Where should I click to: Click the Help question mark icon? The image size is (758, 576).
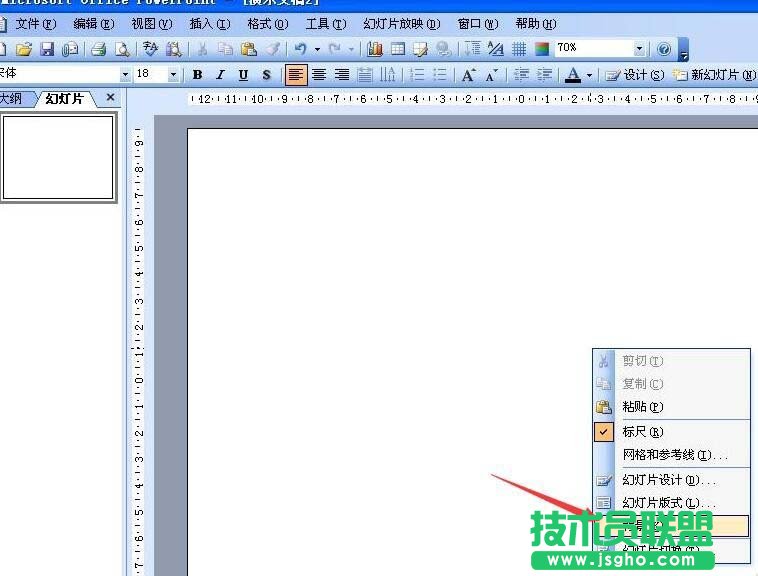pyautogui.click(x=664, y=49)
